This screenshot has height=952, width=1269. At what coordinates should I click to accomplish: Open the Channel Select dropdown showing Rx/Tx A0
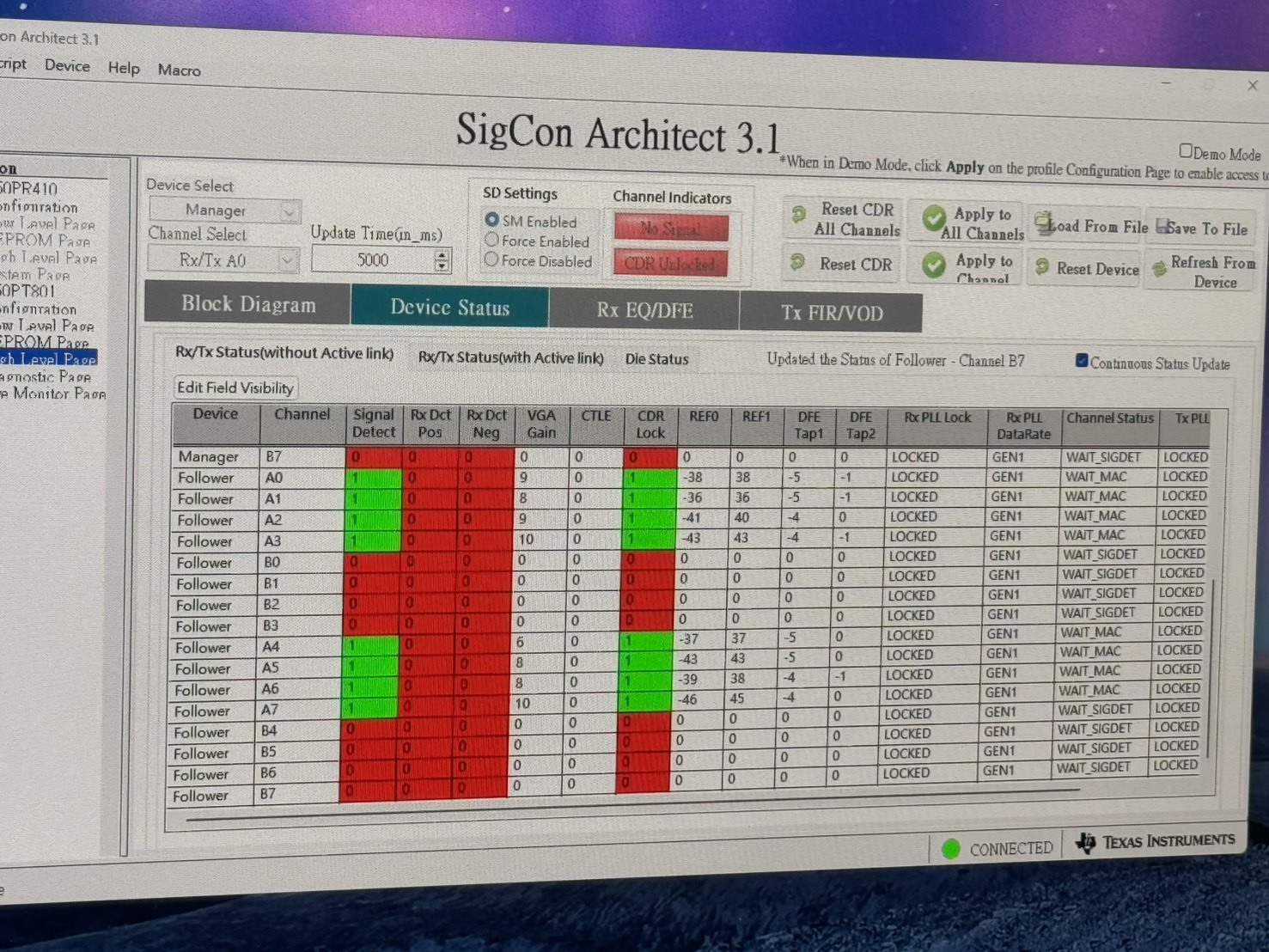click(x=223, y=259)
